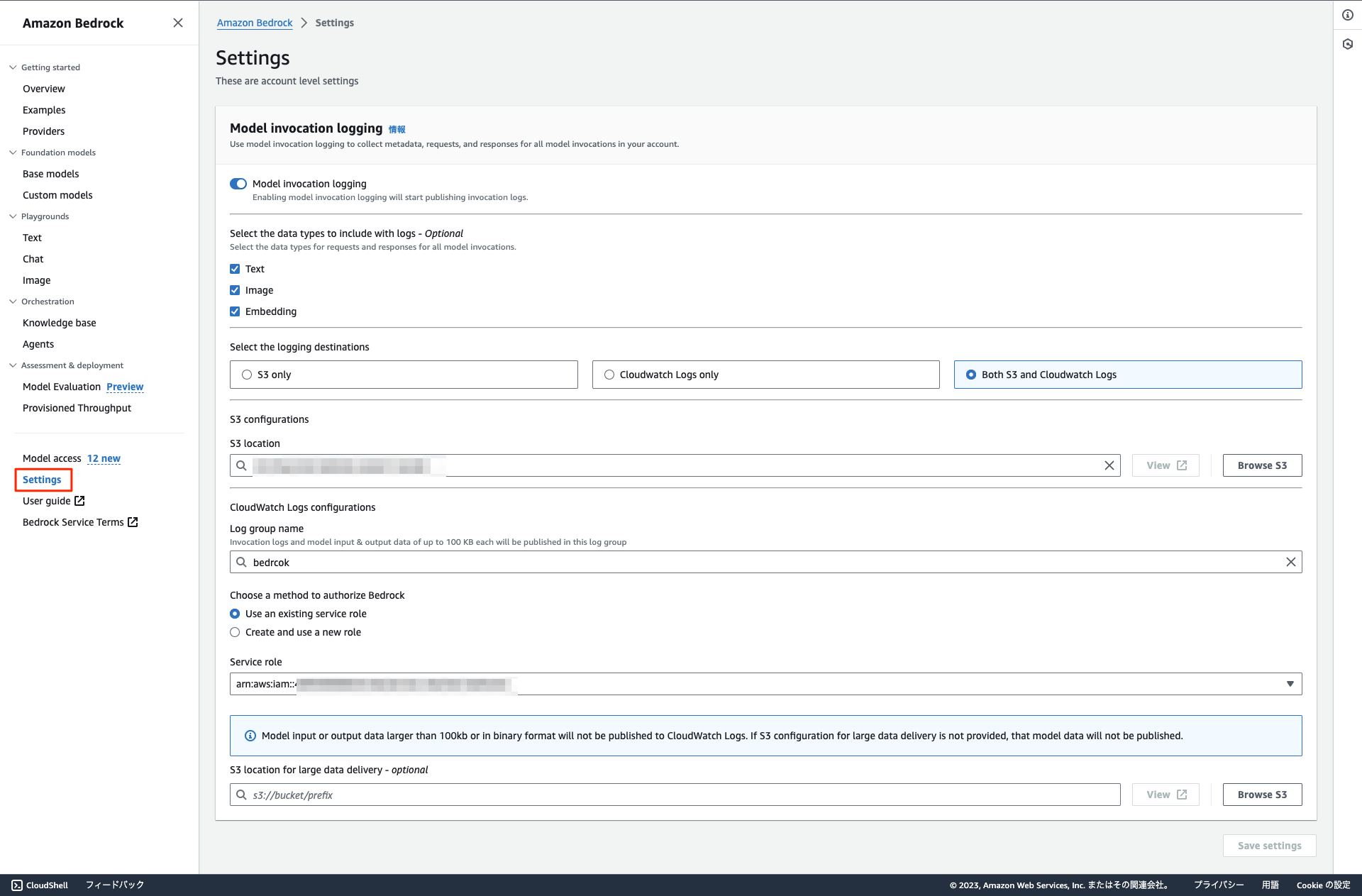This screenshot has width=1362, height=896.
Task: Choose Use an existing service role
Action: click(x=235, y=614)
